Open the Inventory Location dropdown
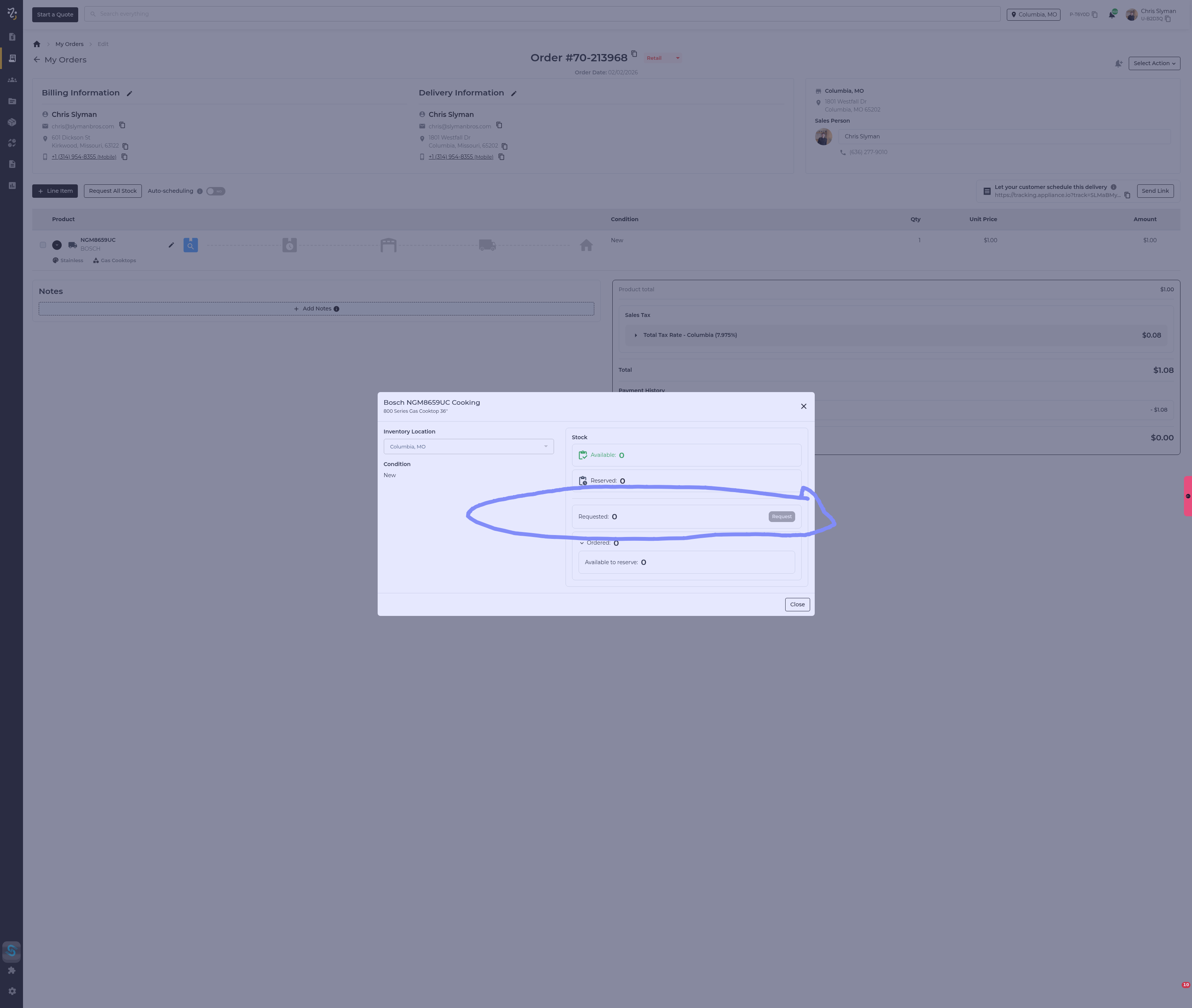The height and width of the screenshot is (1008, 1192). click(x=468, y=446)
